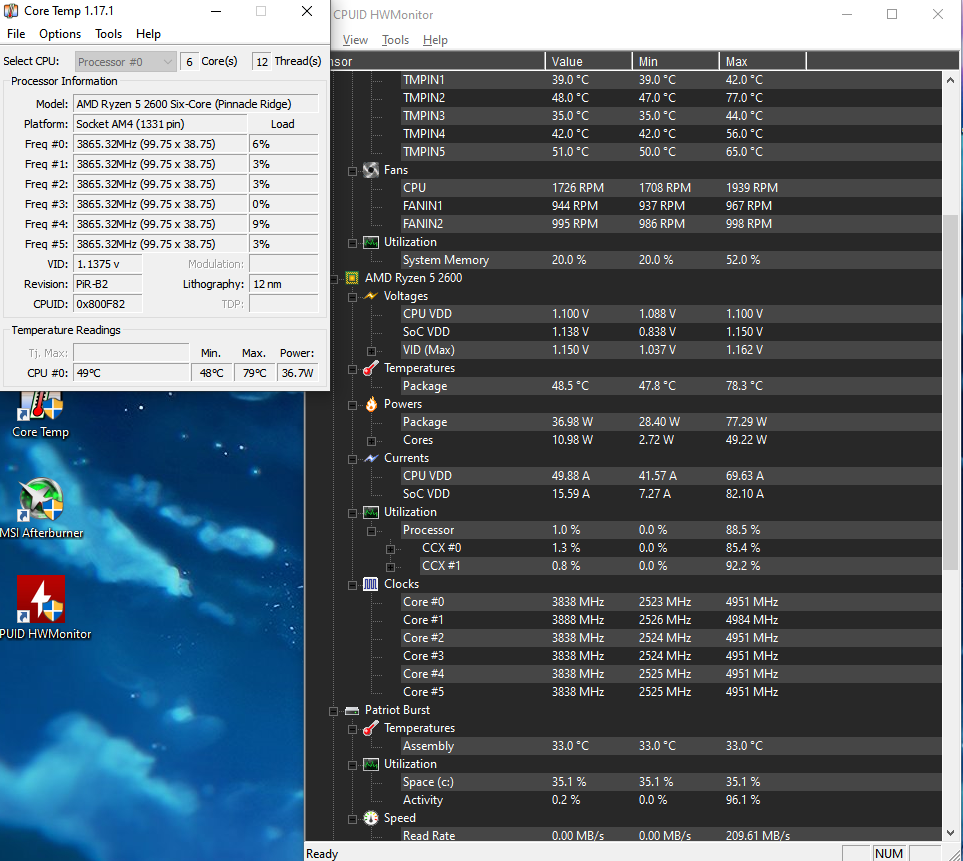This screenshot has height=861, width=963.
Task: Collapse the Currents section
Action: pos(353,459)
